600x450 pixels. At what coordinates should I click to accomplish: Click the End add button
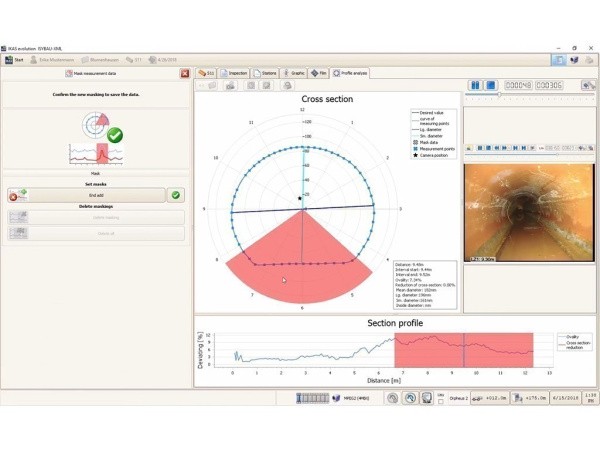coord(96,196)
